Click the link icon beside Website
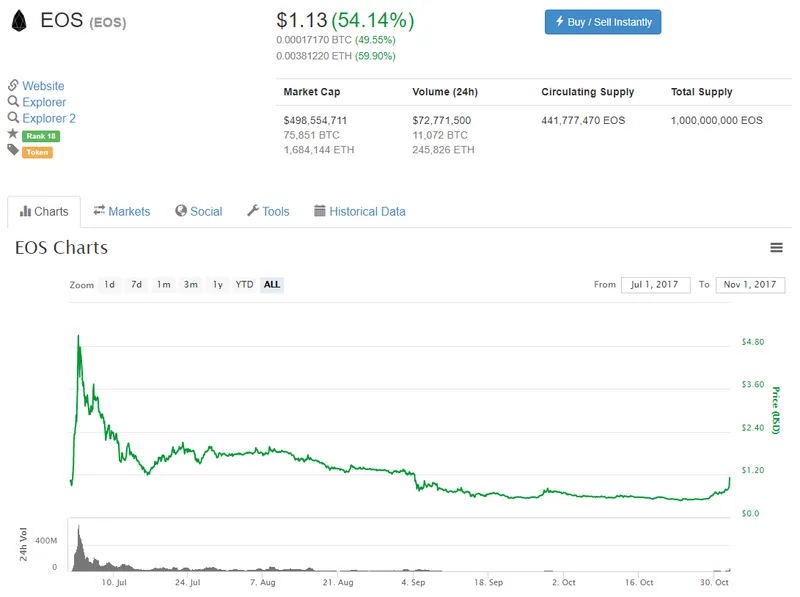The height and width of the screenshot is (597, 800). pos(13,85)
